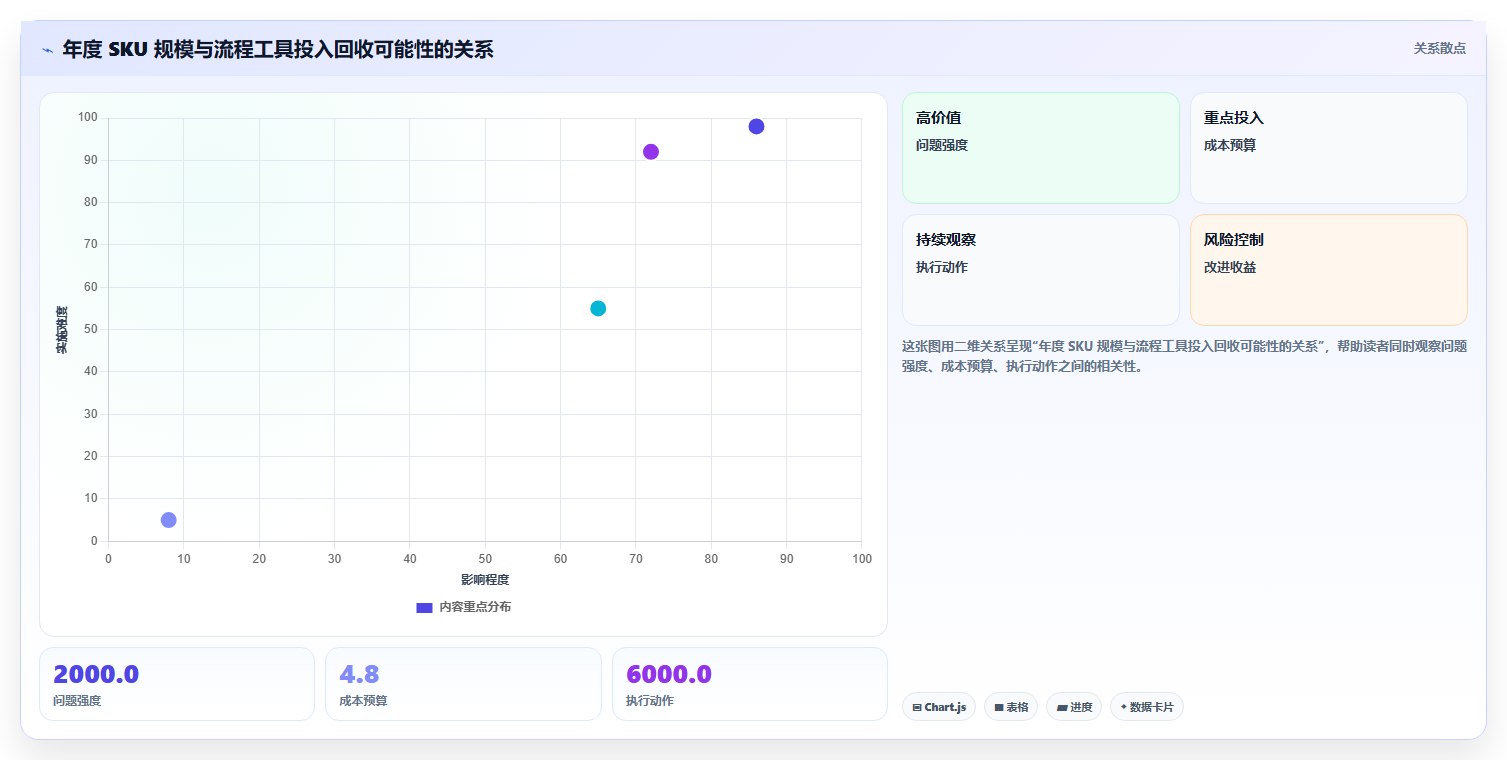
Task: Toggle the 内容重点分布 legend color box
Action: tap(424, 607)
